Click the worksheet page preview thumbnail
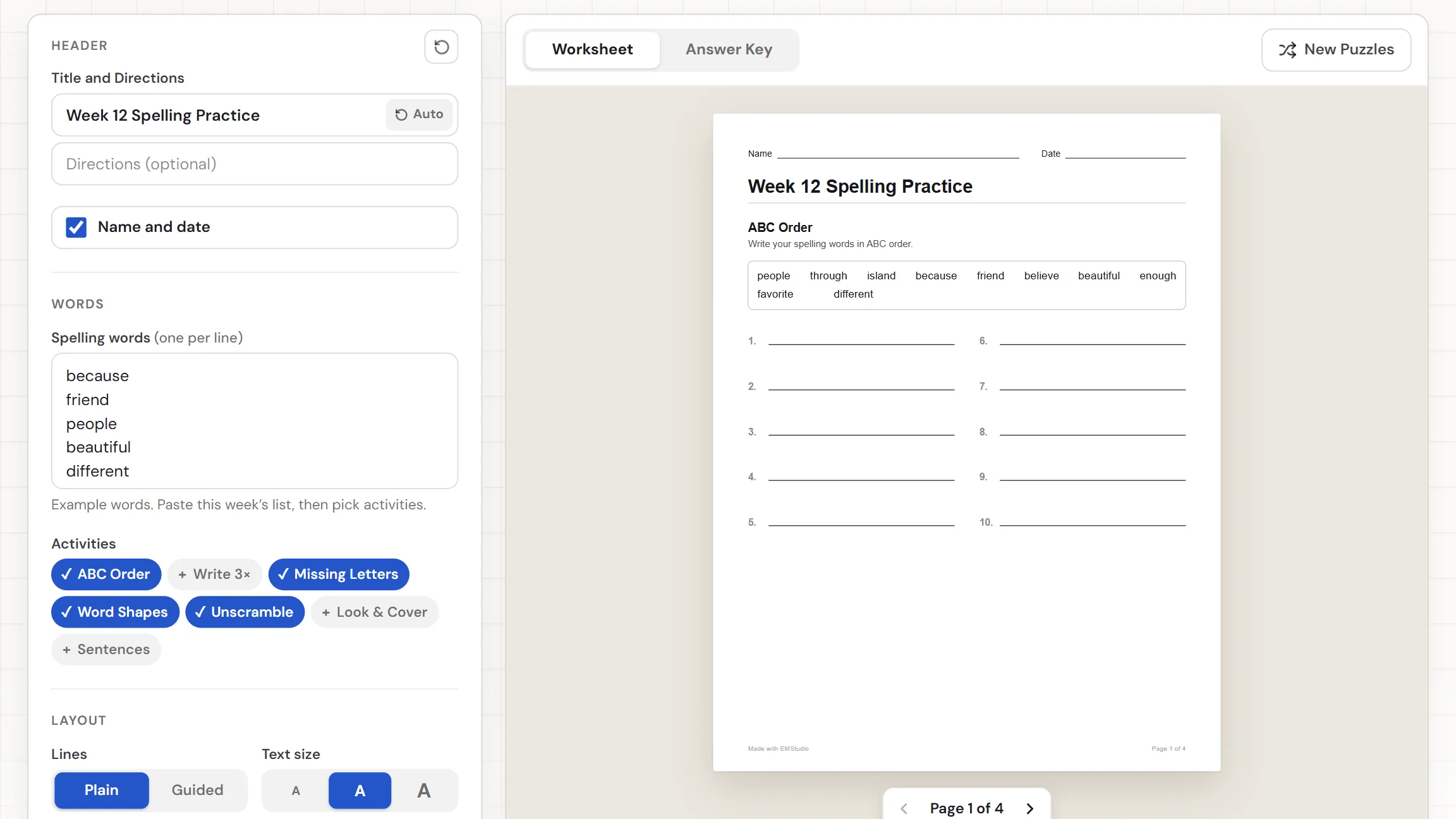Image resolution: width=1456 pixels, height=819 pixels. pyautogui.click(x=967, y=442)
